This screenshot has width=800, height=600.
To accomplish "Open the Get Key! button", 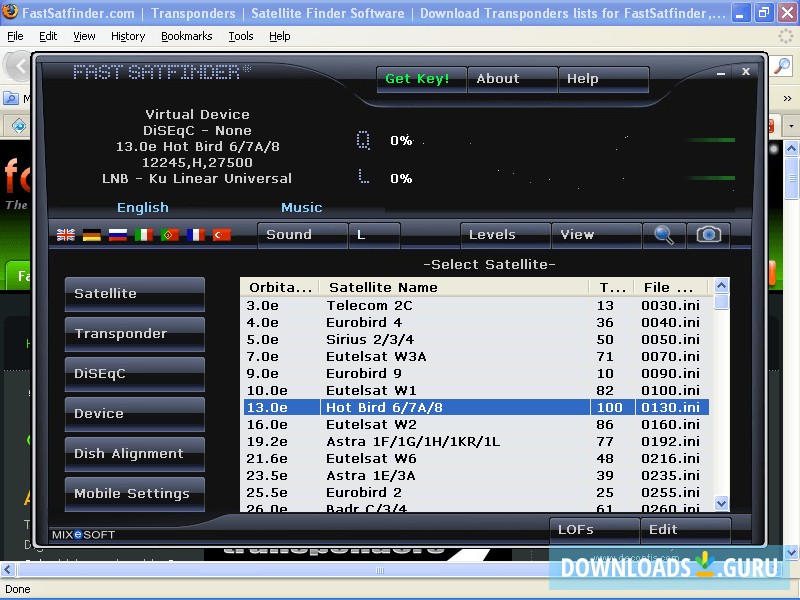I will [x=422, y=79].
